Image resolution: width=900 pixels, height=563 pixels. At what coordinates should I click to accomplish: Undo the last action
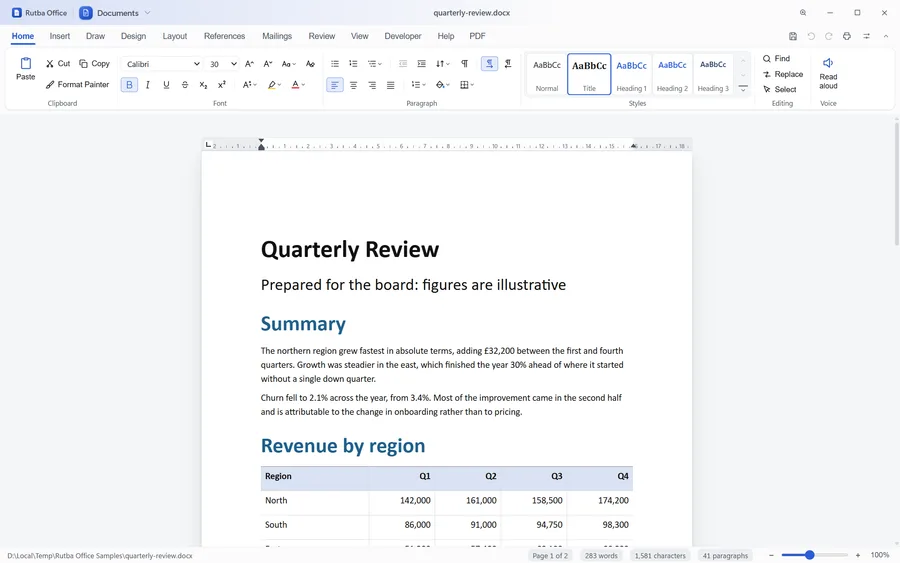click(811, 36)
